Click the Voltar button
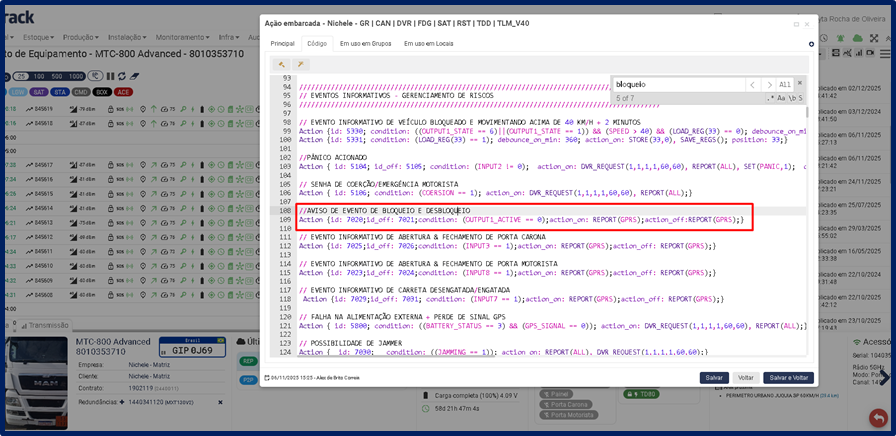896x436 pixels. coord(745,378)
